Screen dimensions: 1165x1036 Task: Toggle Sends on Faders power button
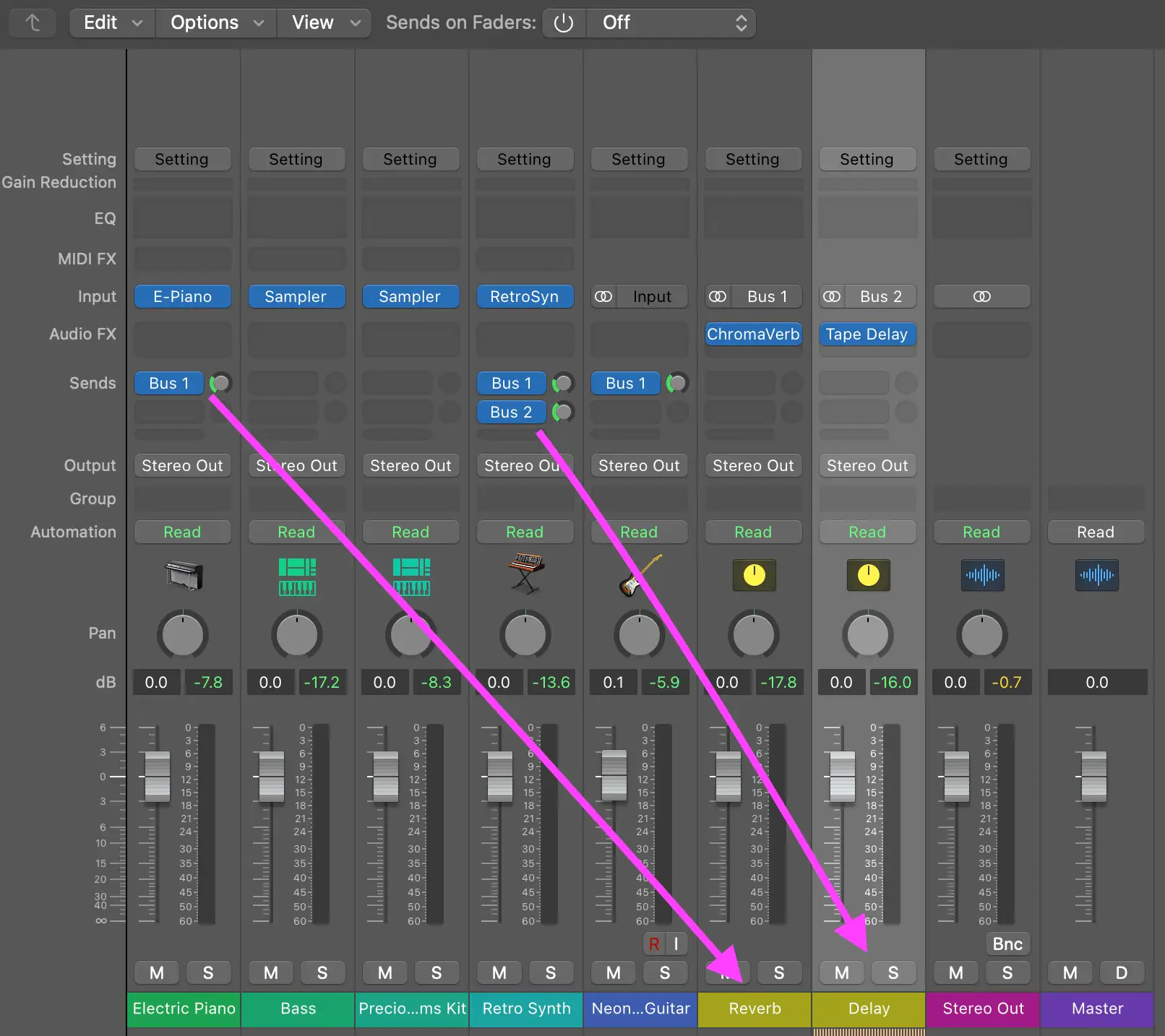tap(564, 22)
